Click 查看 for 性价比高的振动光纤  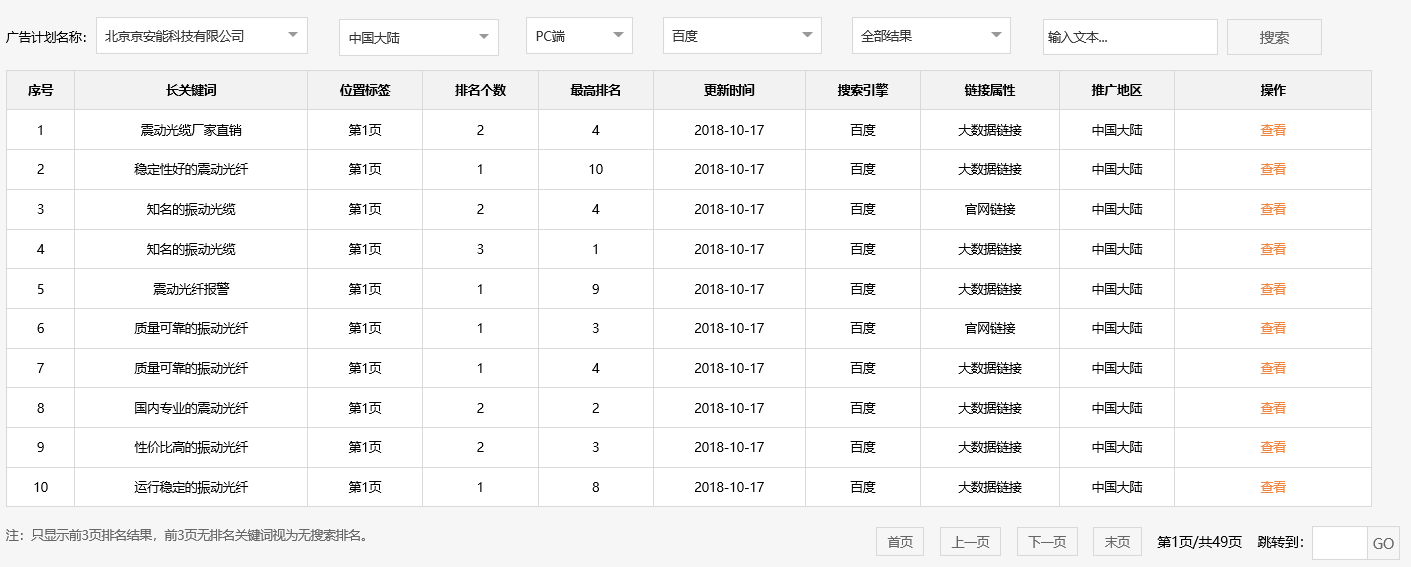coord(1273,447)
